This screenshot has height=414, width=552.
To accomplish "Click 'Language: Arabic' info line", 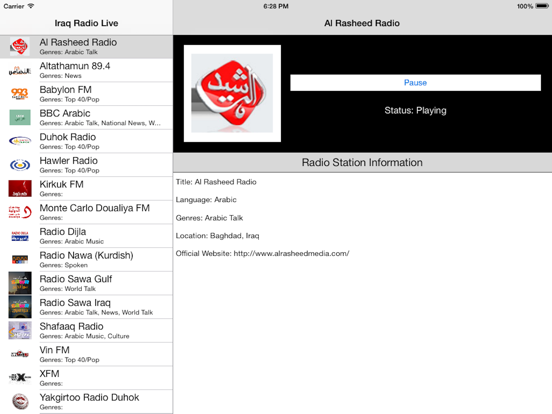I will point(206,200).
